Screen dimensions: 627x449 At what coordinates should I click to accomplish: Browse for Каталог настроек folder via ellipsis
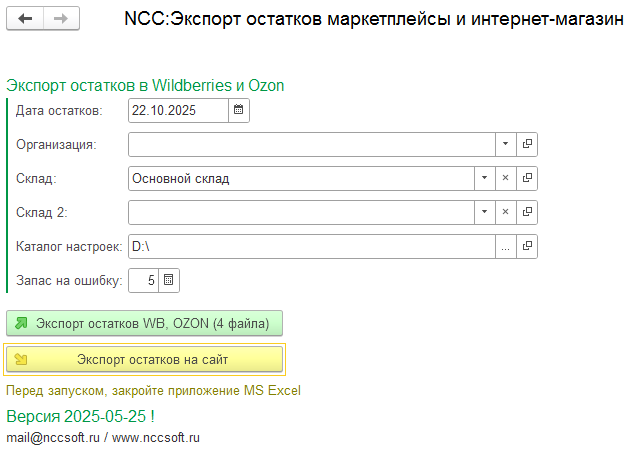(x=506, y=246)
